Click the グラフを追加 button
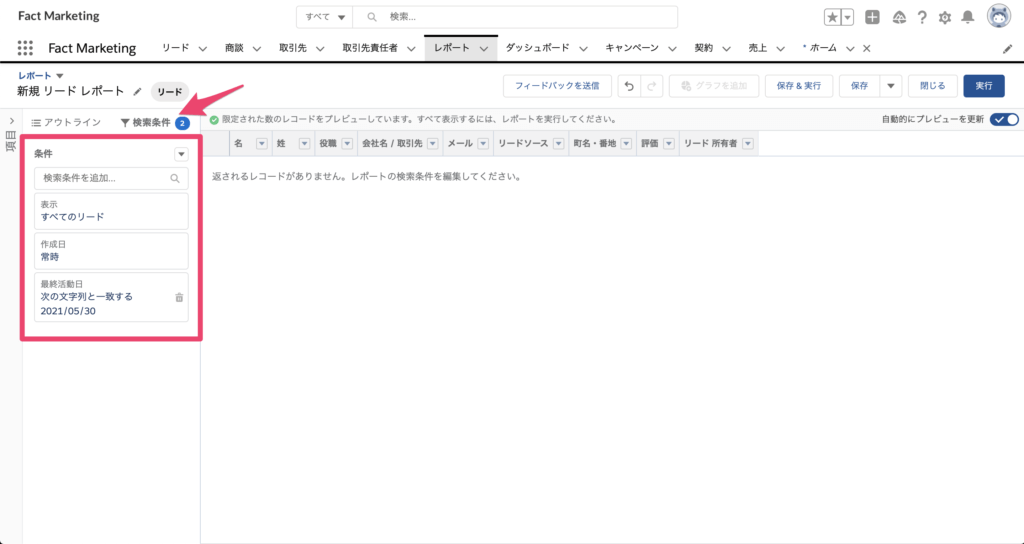 coord(714,86)
